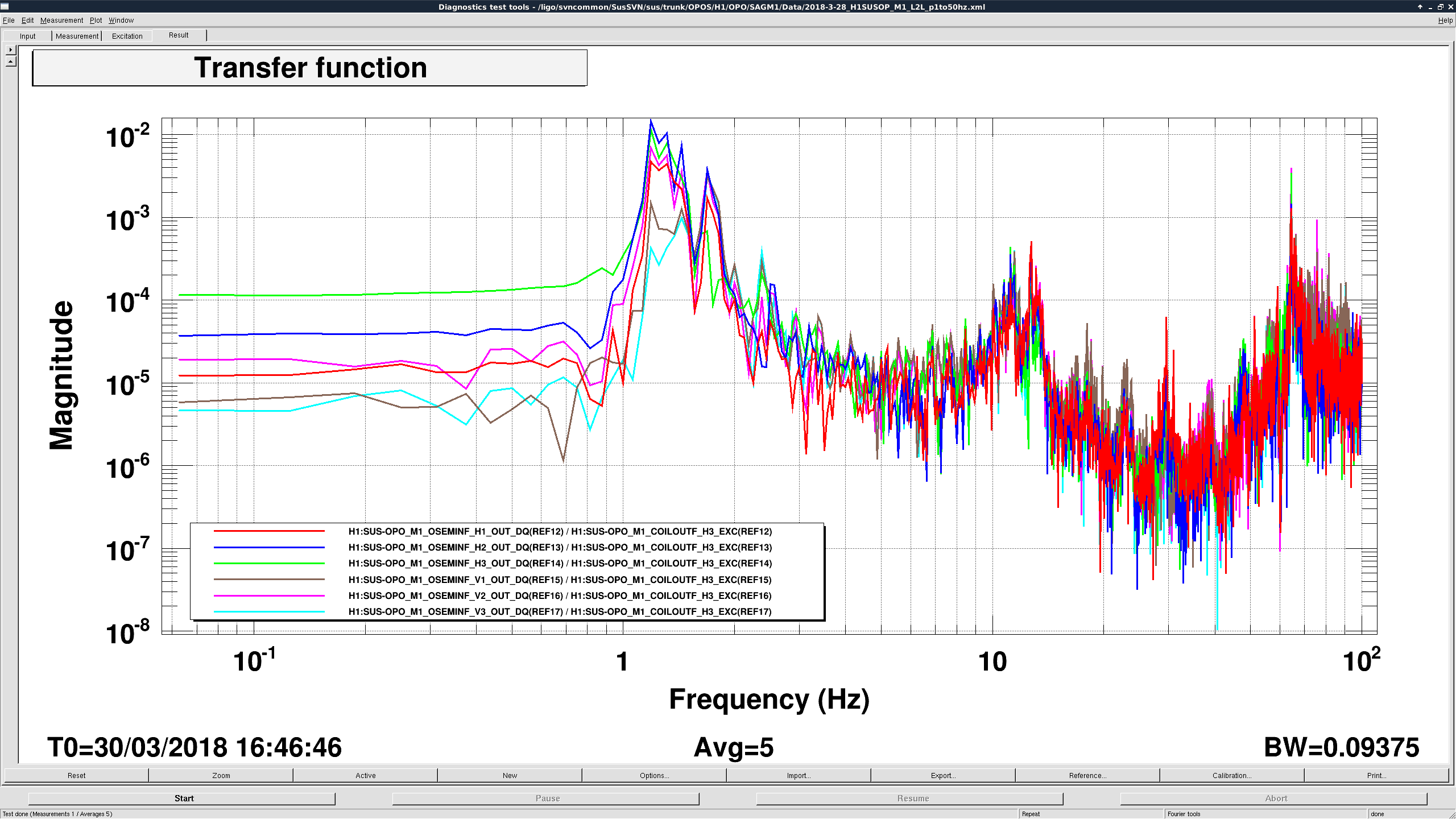Screen dimensions: 1456x819
Task: Open the window menu icon in title bar
Action: (x=5, y=6)
